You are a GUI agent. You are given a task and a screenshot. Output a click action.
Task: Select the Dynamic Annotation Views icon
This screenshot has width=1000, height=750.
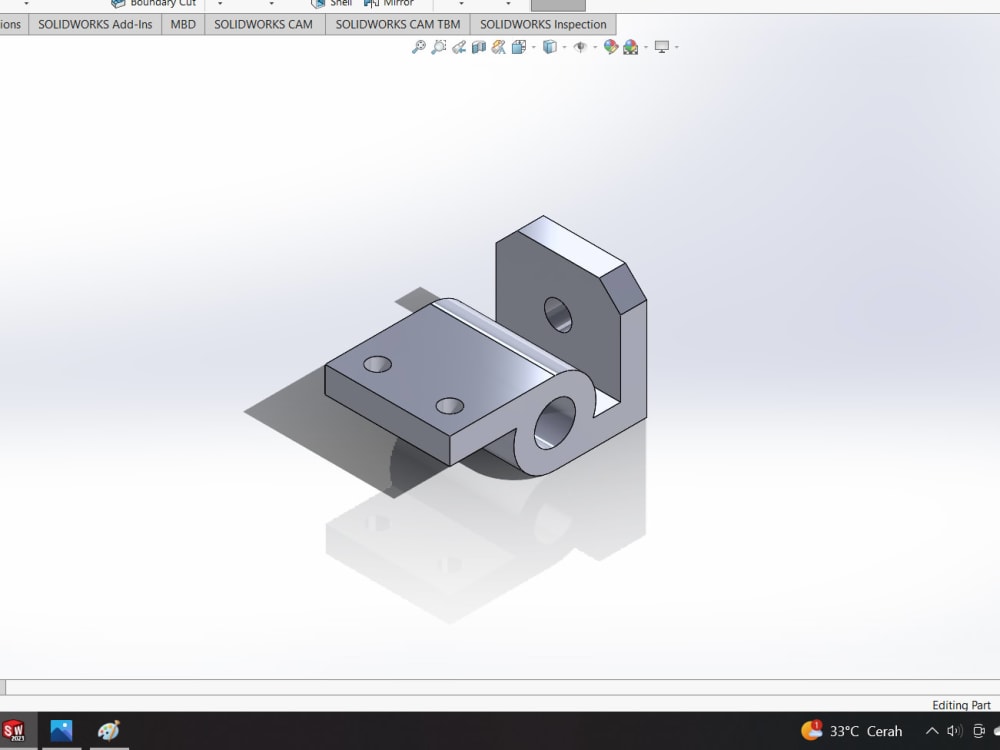(499, 47)
